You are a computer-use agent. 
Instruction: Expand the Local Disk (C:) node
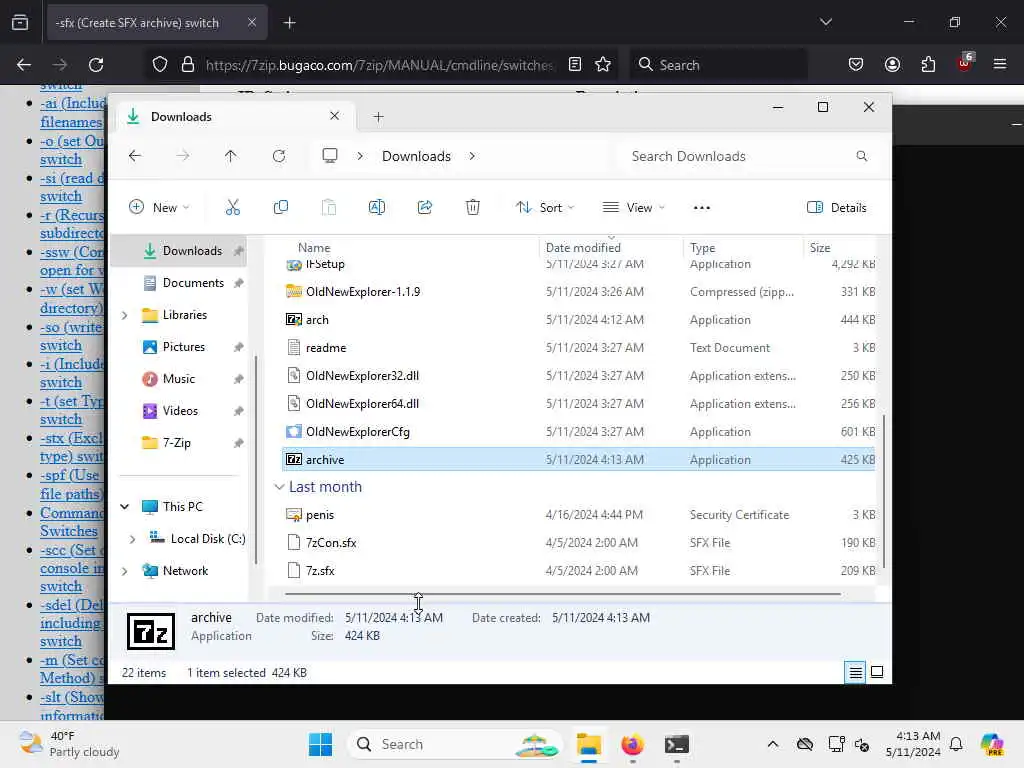pos(133,539)
